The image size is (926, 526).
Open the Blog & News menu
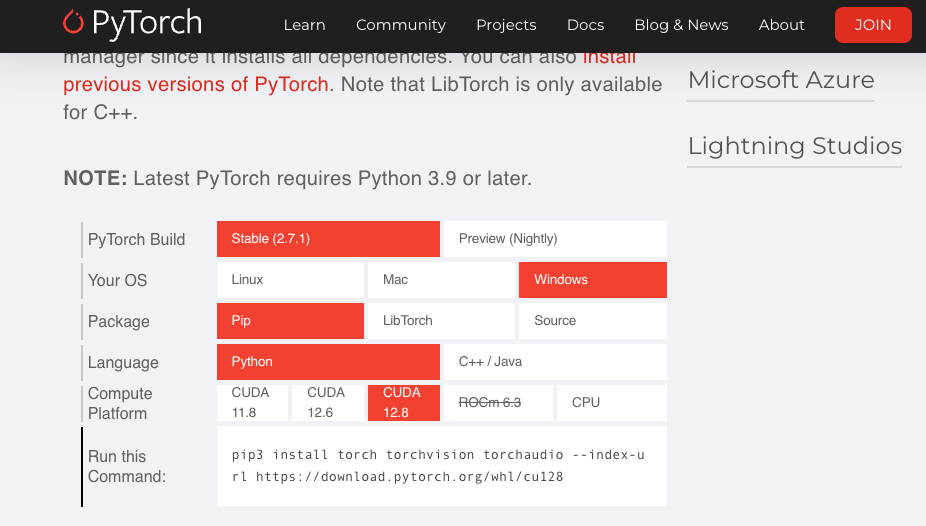(x=681, y=25)
